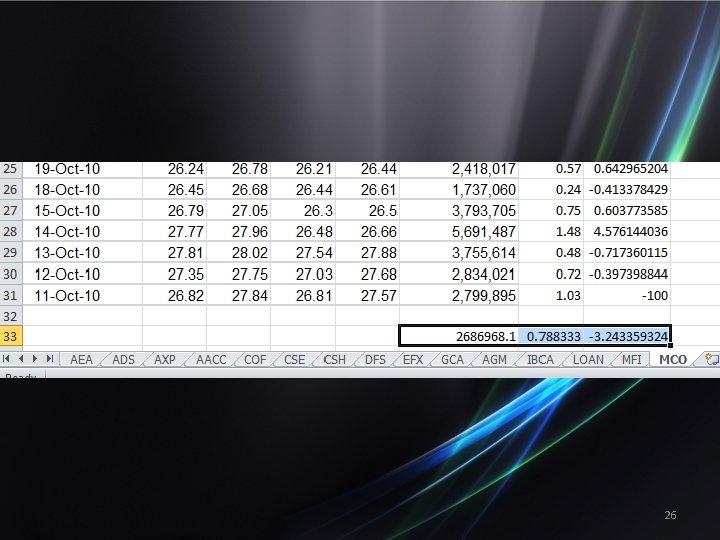Click average cell 0.788333
The image size is (720, 540).
(551, 336)
